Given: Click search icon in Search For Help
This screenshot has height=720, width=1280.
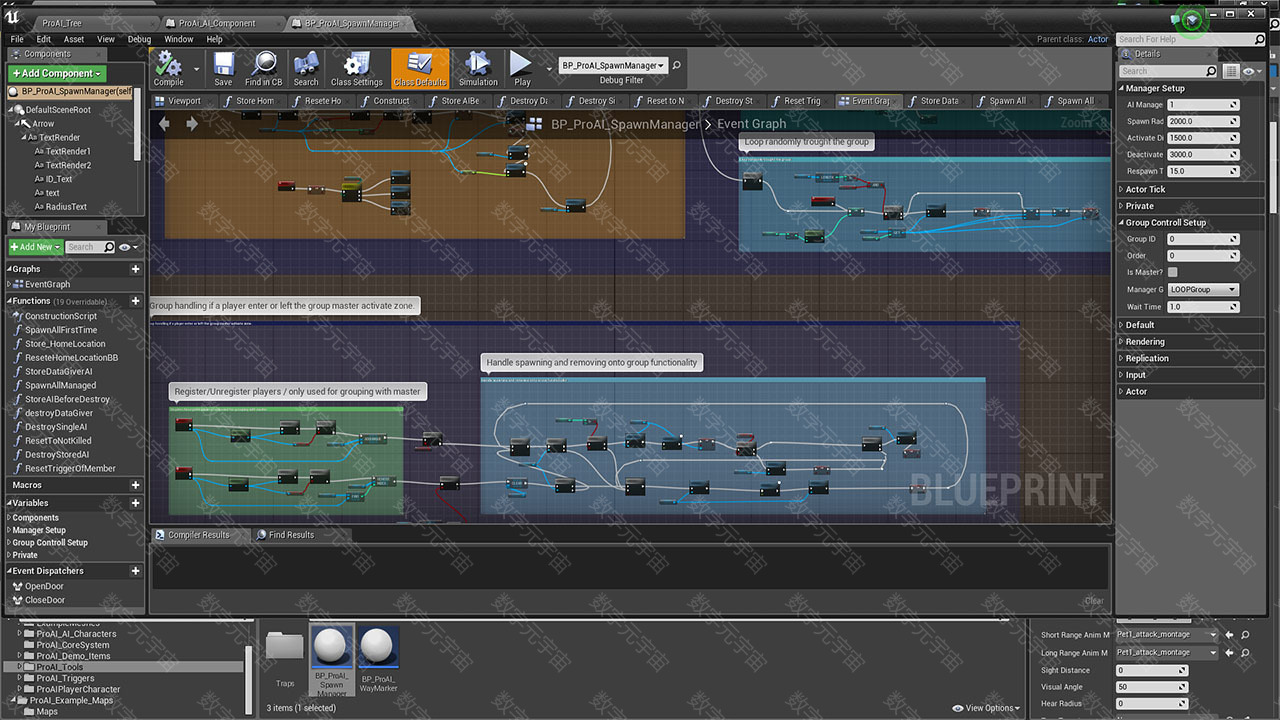Looking at the screenshot, I should tap(1259, 39).
